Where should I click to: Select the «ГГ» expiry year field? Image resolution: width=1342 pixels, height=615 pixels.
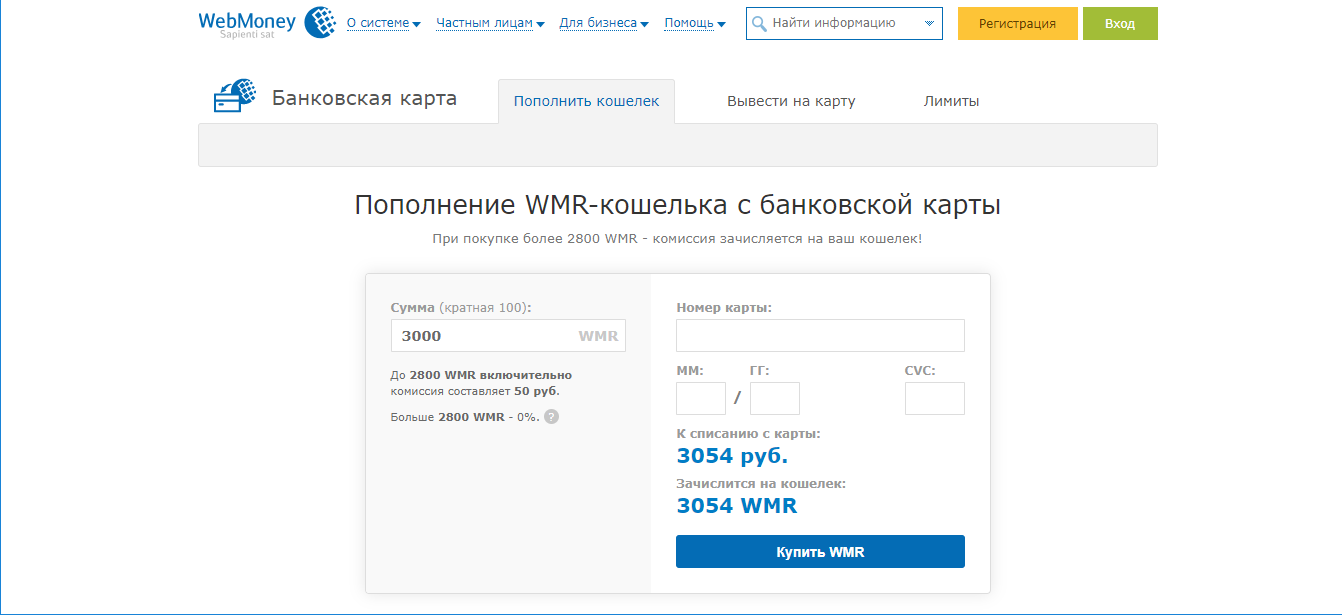coord(774,398)
